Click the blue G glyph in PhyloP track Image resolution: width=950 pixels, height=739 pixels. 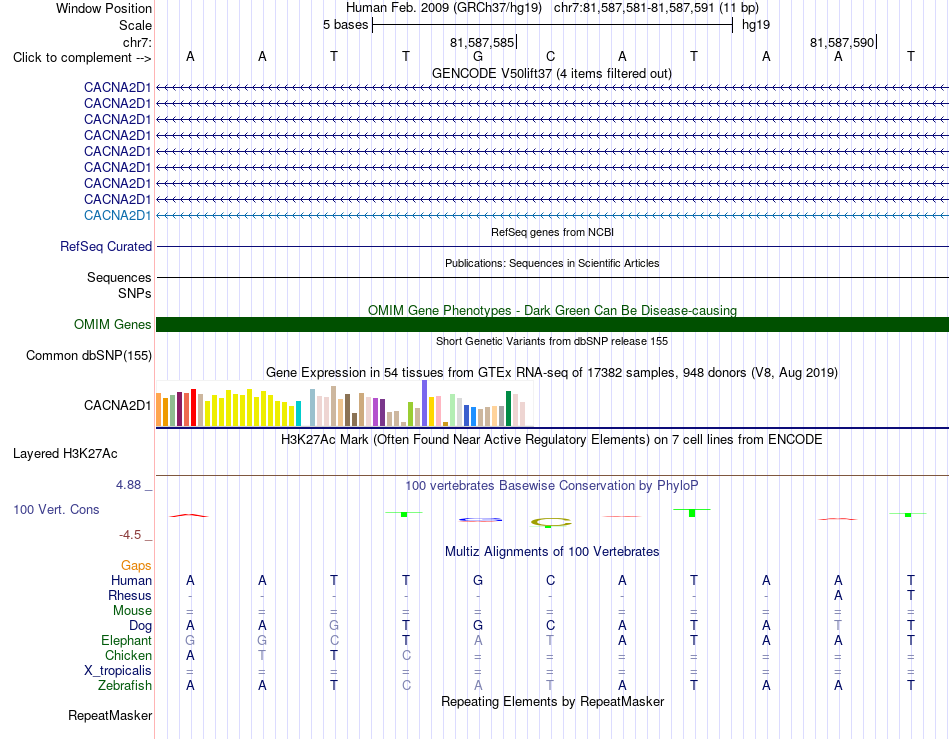coord(480,520)
